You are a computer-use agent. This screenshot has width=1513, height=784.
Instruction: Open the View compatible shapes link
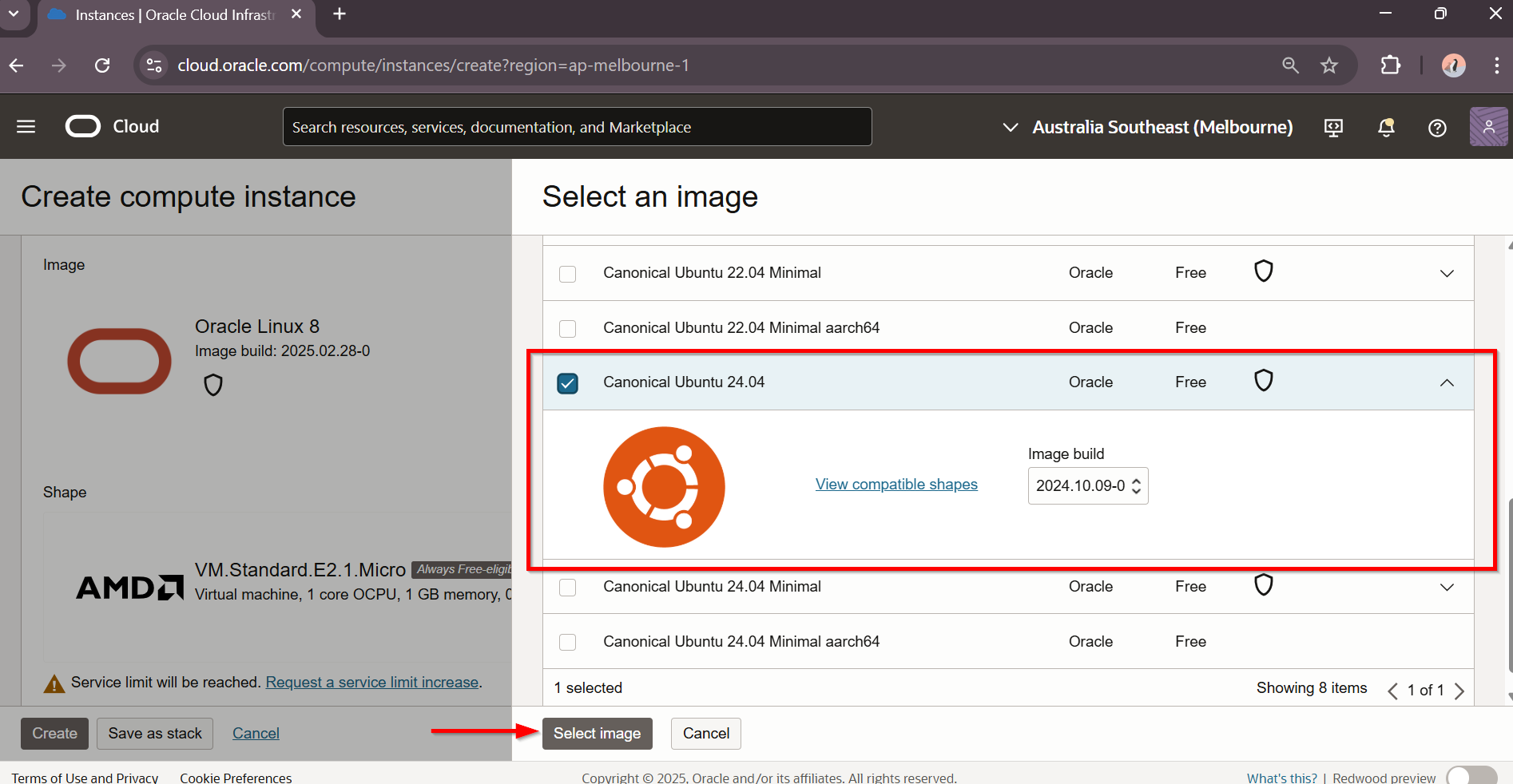(895, 485)
